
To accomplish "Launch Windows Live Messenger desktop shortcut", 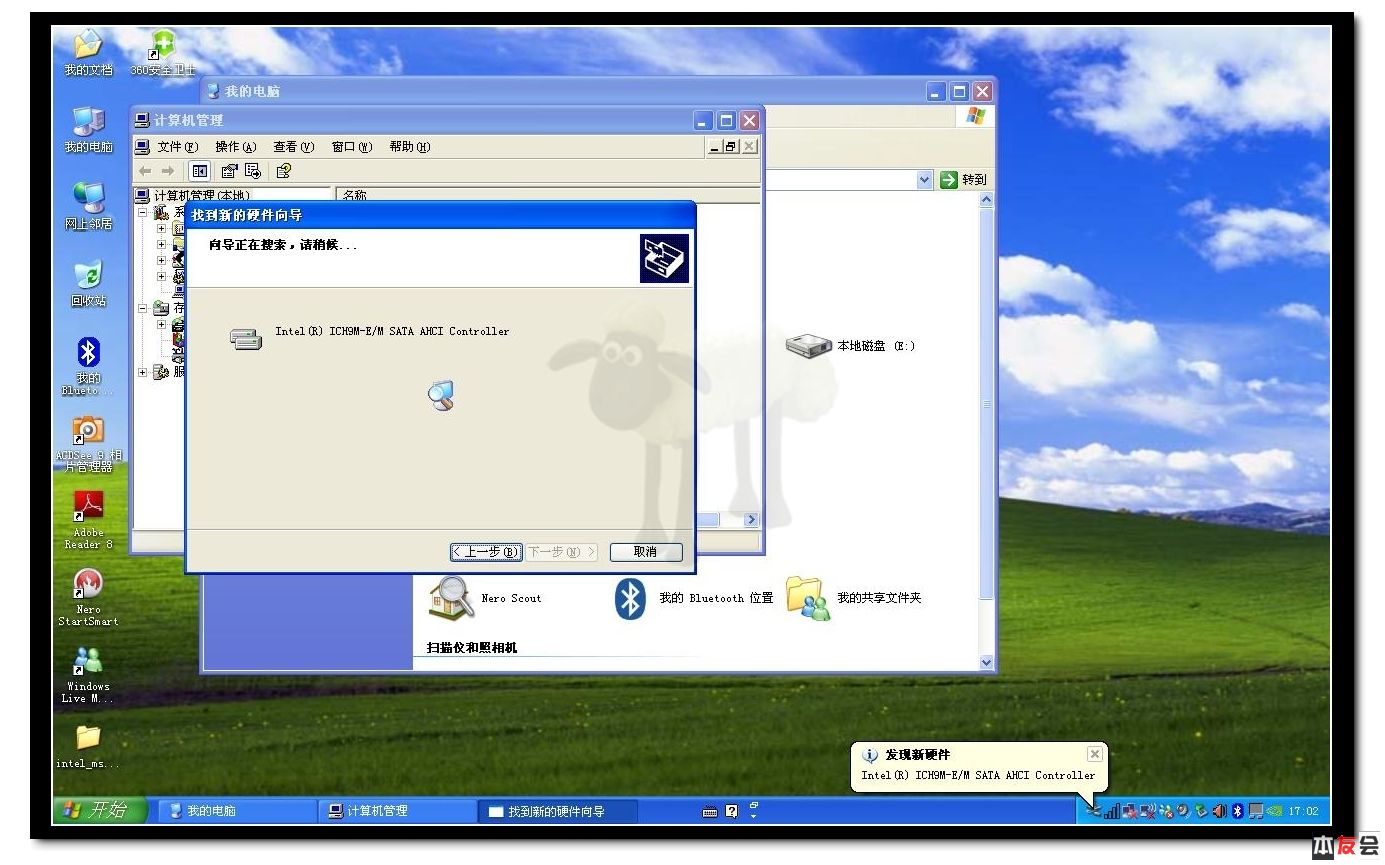I will click(88, 674).
